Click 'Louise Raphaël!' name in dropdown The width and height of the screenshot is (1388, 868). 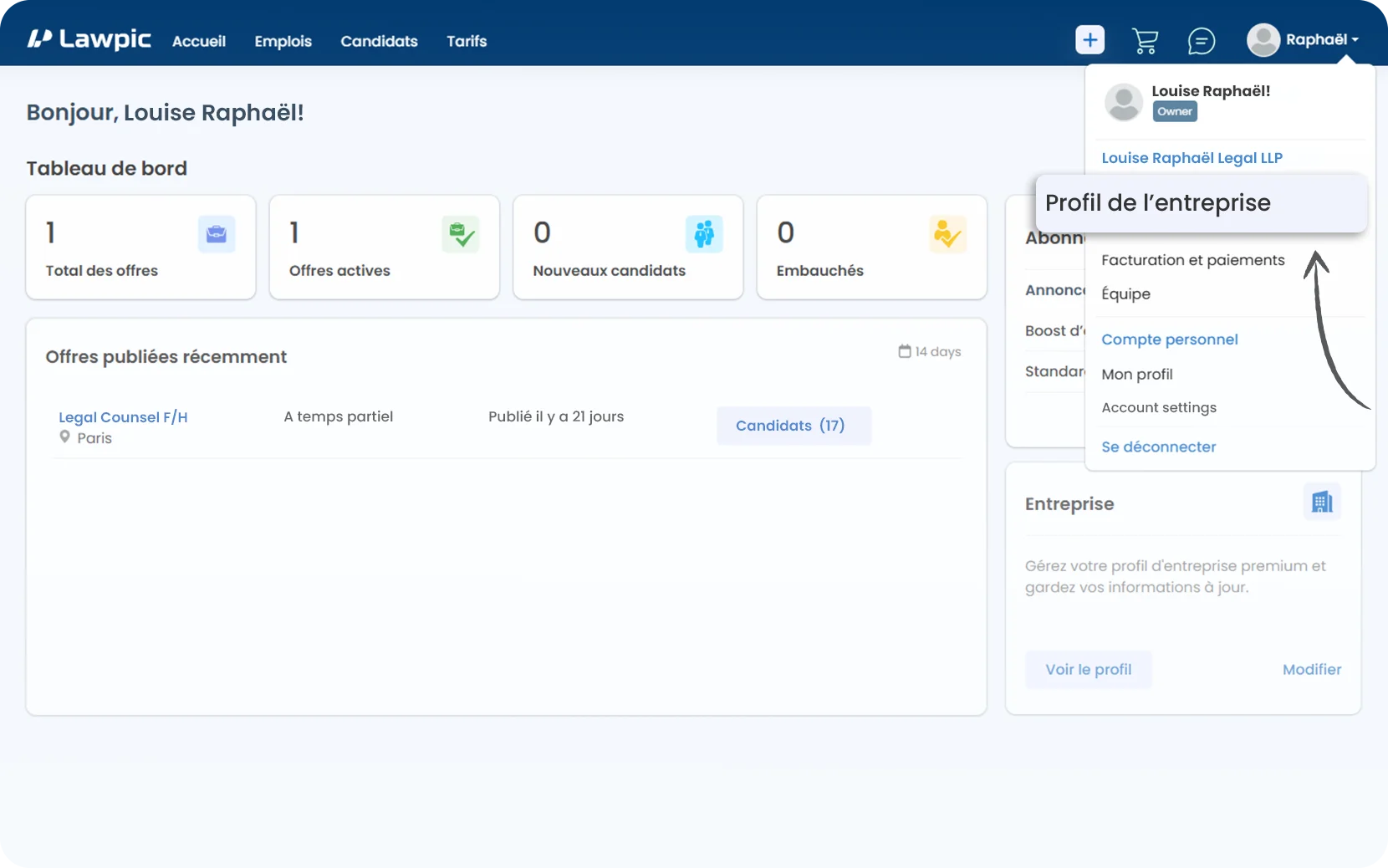click(x=1211, y=91)
